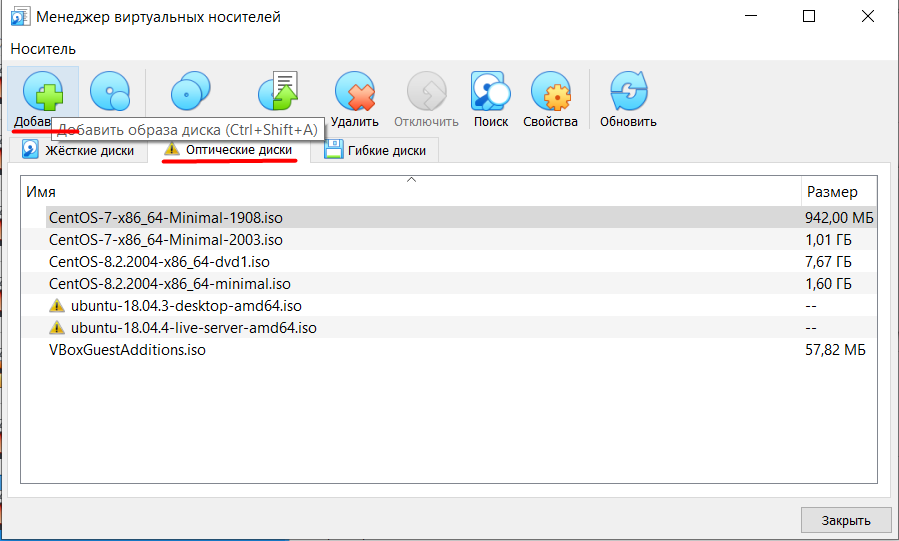Click the Create disk image icon

pyautogui.click(x=110, y=91)
